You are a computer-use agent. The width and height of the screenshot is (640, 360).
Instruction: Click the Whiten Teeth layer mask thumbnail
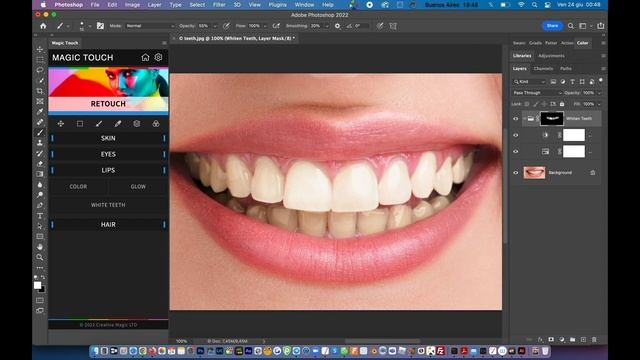(552, 119)
